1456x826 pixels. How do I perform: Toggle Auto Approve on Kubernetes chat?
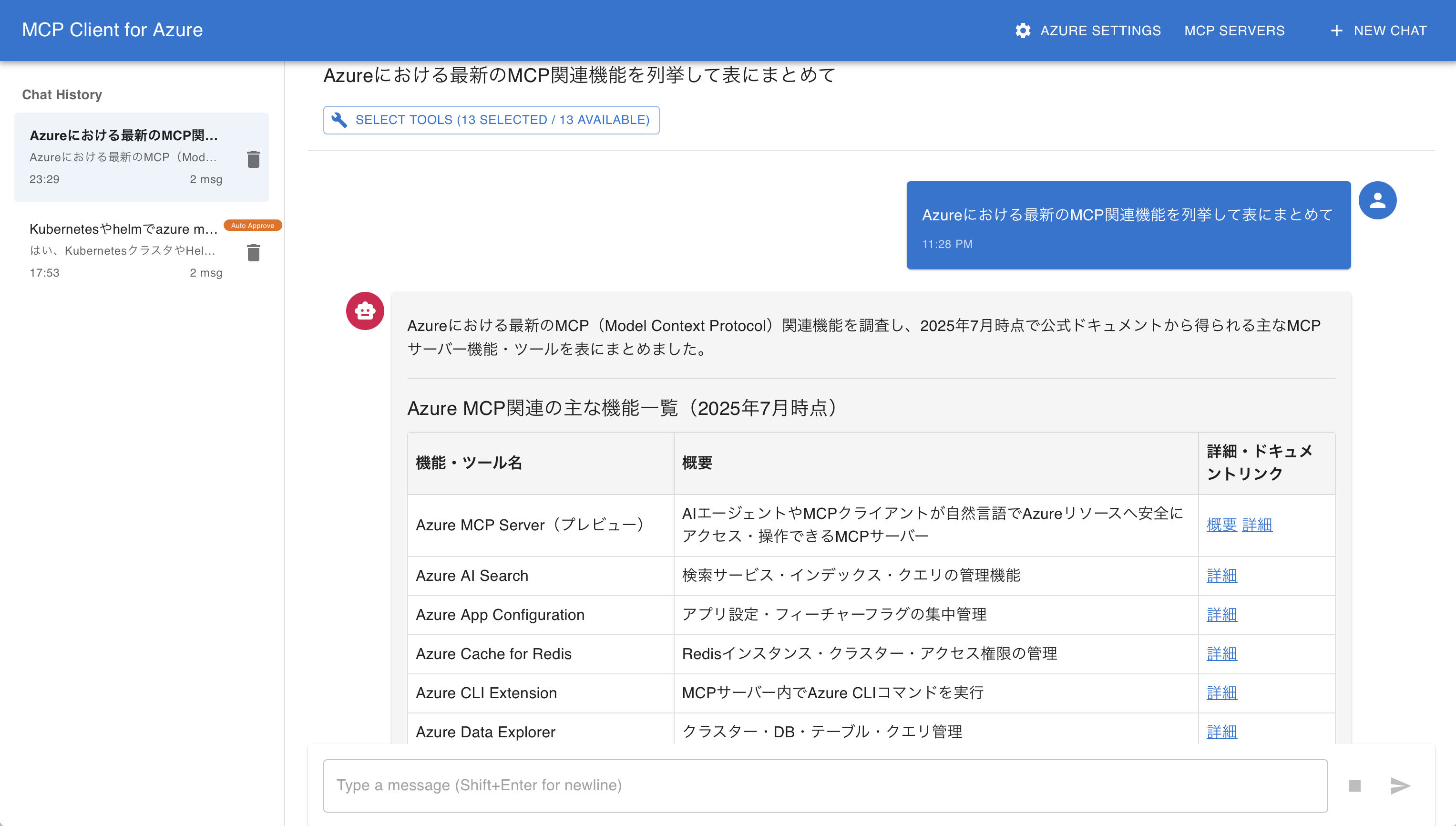(x=253, y=225)
